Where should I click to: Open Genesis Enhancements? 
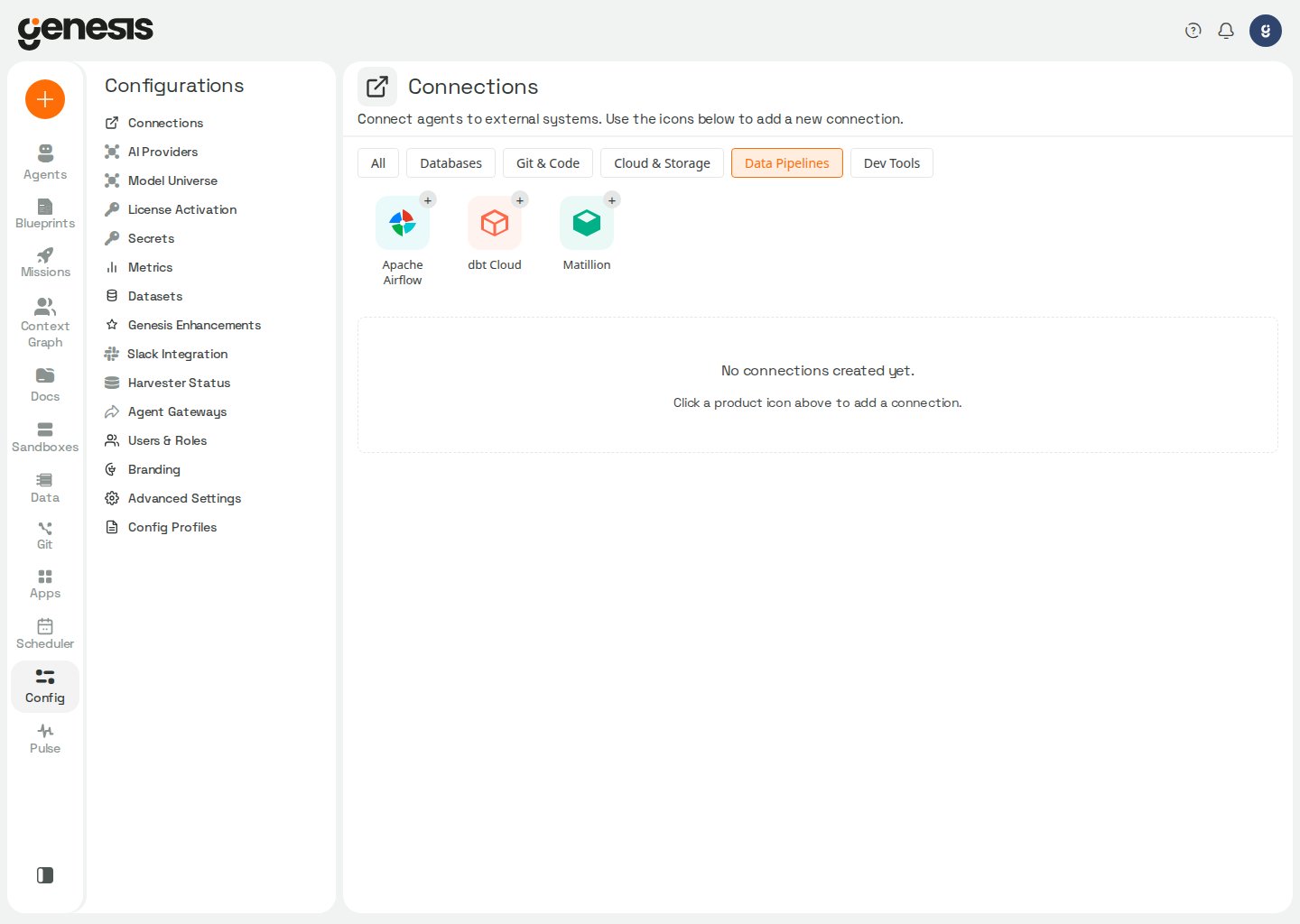coord(183,325)
